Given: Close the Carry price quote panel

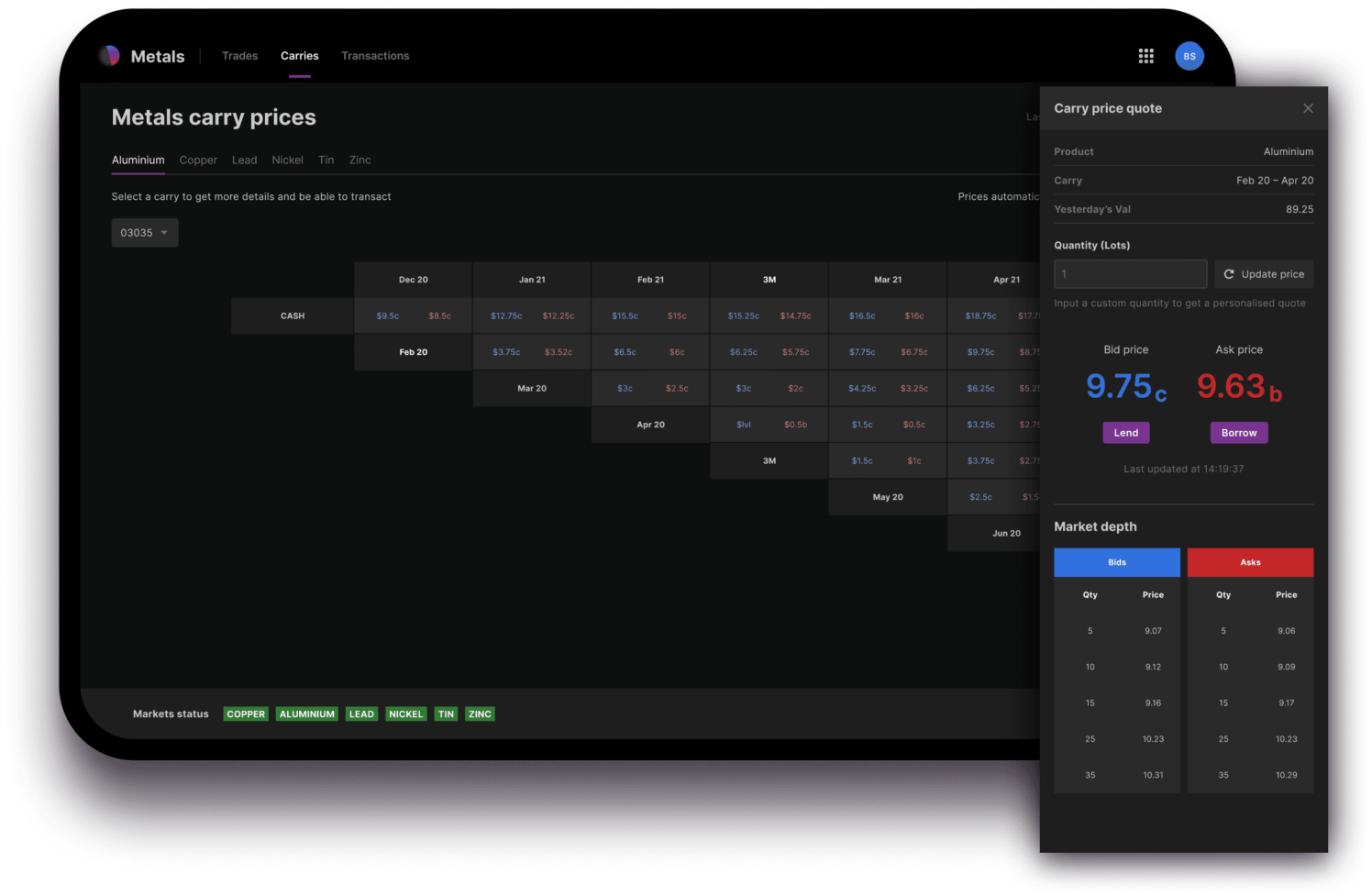Looking at the screenshot, I should click(x=1308, y=108).
